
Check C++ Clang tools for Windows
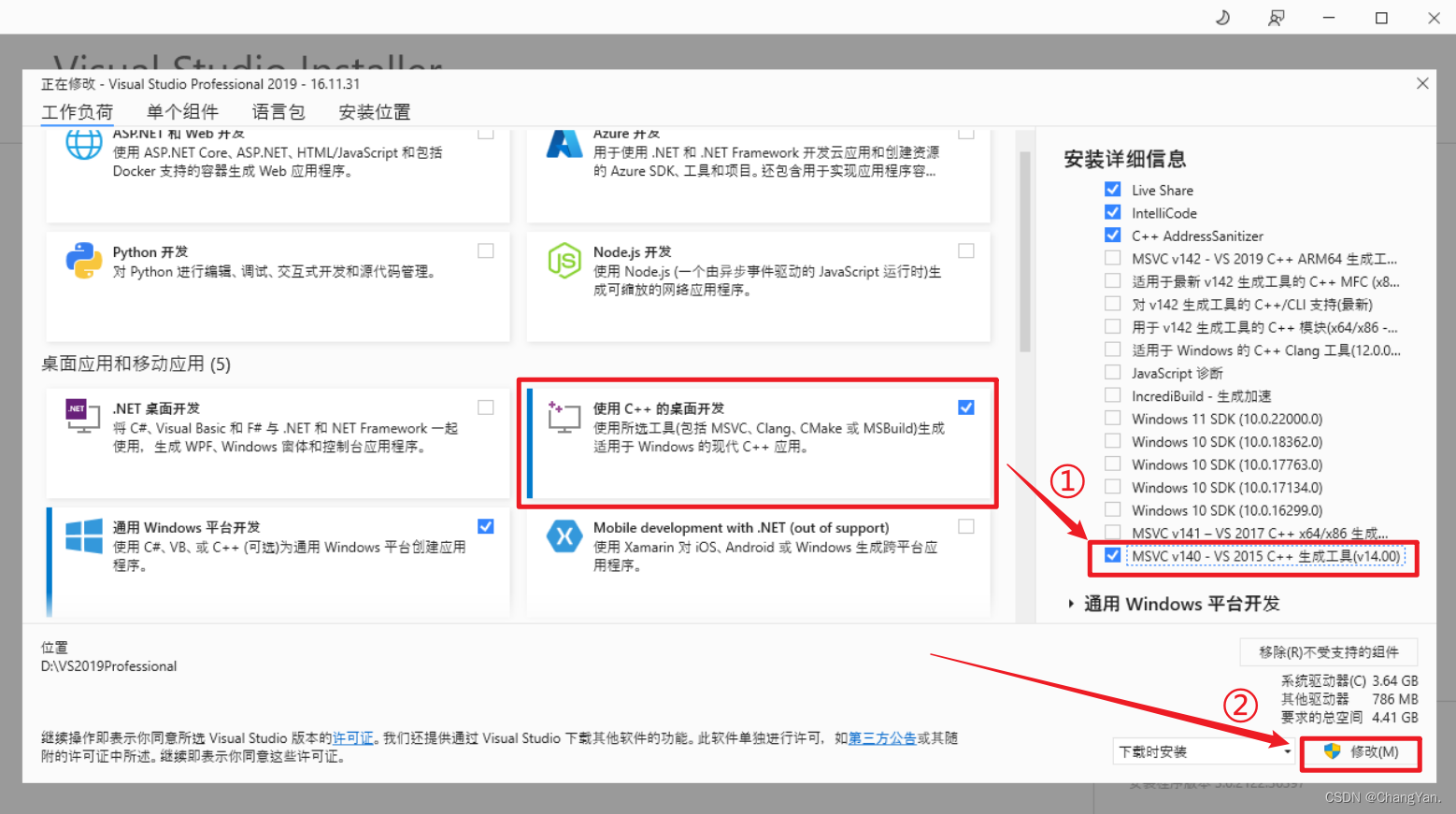(x=1112, y=350)
